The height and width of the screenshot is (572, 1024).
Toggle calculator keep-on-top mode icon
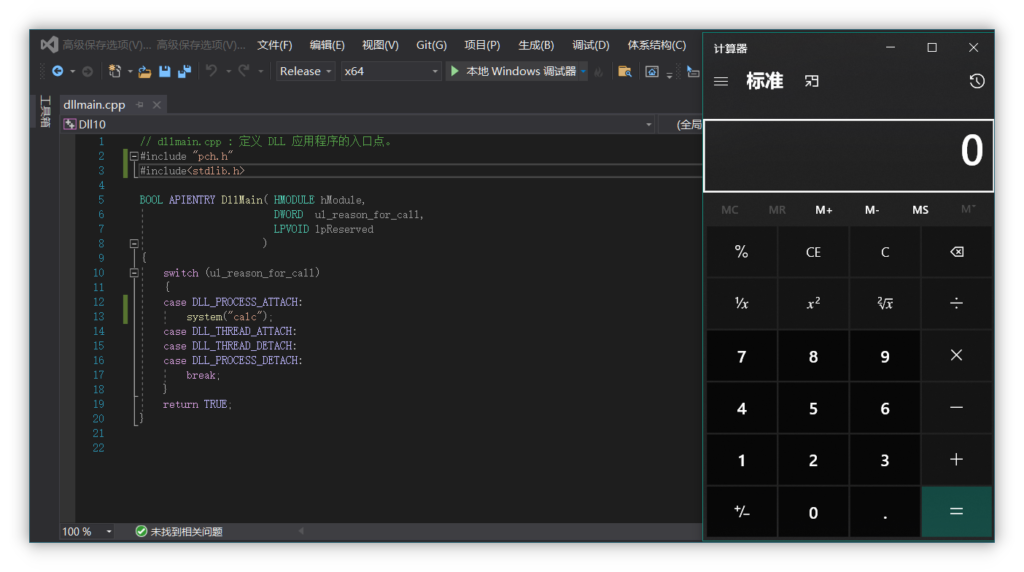coord(812,81)
